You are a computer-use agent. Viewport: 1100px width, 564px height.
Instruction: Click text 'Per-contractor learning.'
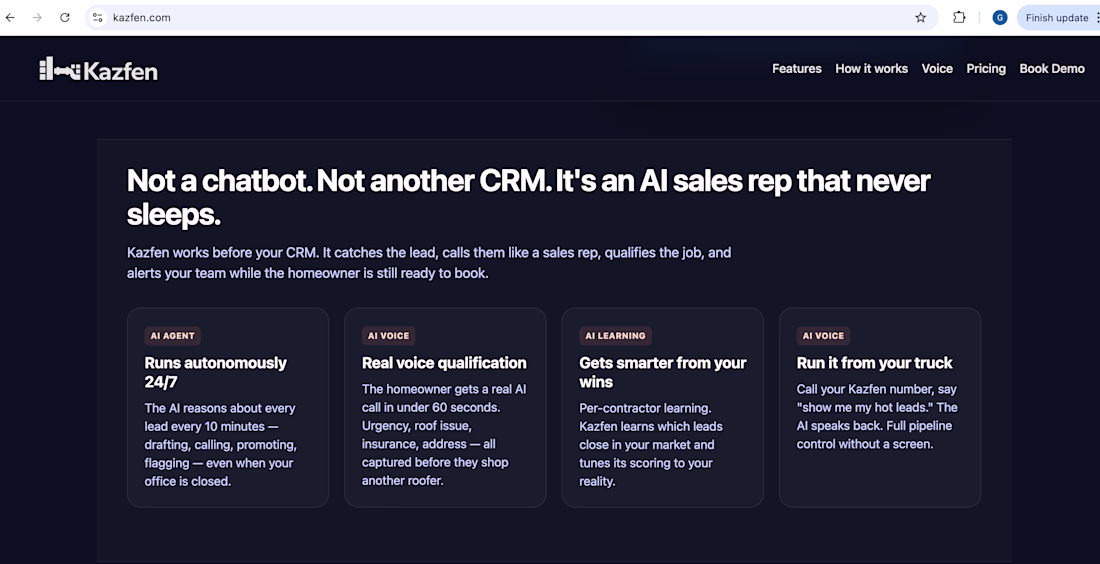coord(645,408)
